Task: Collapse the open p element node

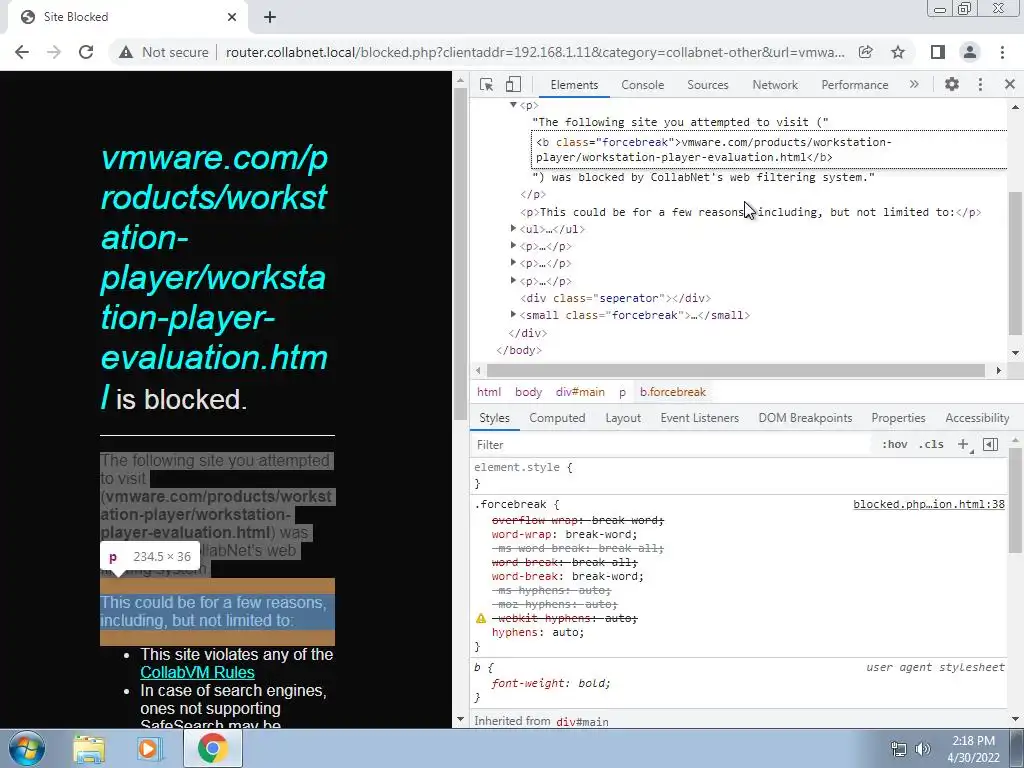Action: (x=513, y=104)
